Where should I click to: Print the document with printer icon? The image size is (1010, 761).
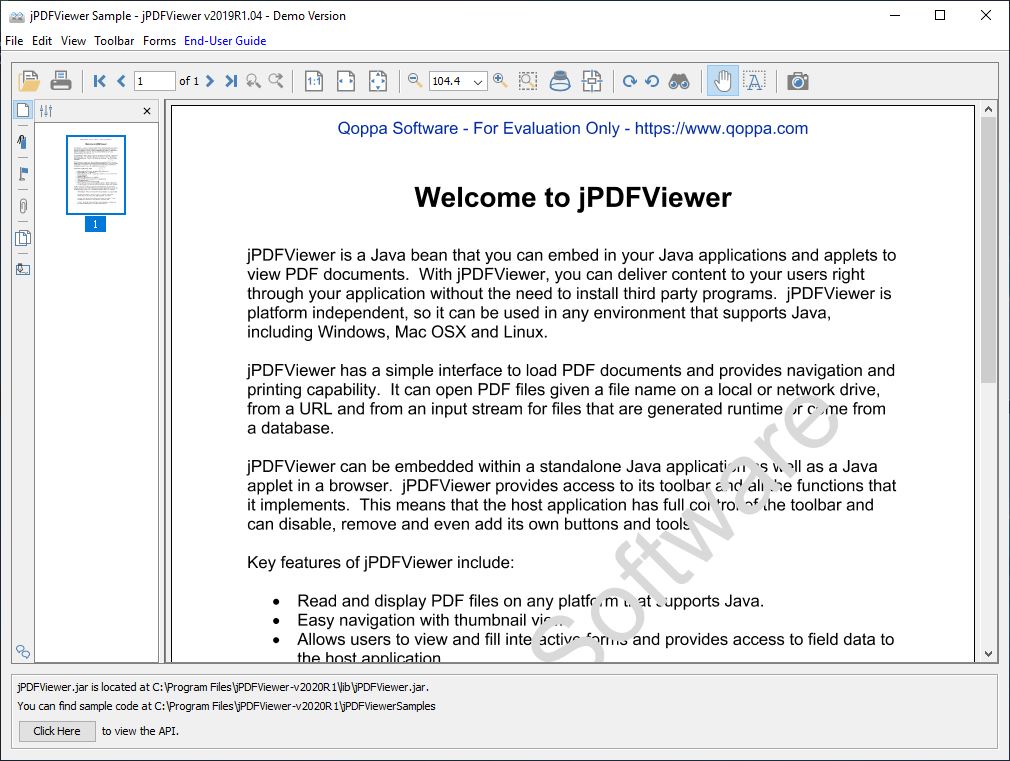coord(61,81)
